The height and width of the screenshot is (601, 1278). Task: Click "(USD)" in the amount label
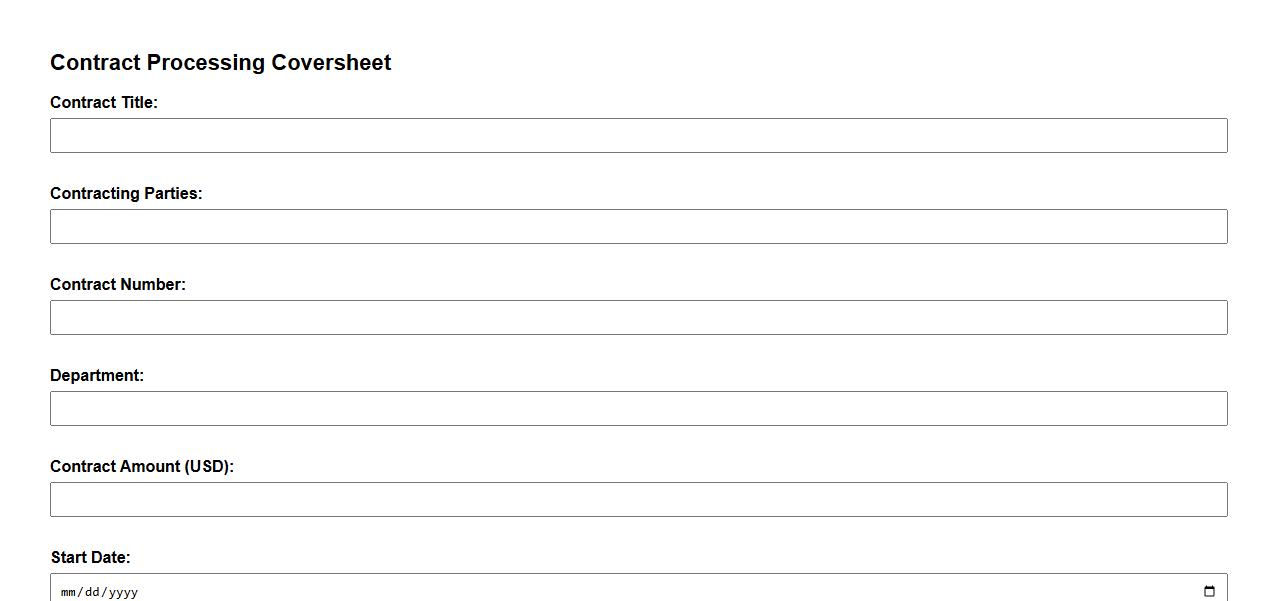[x=209, y=466]
